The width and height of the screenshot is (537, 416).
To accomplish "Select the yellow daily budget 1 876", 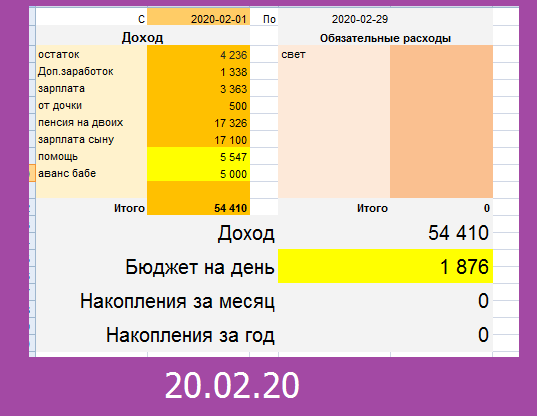I will tap(385, 266).
